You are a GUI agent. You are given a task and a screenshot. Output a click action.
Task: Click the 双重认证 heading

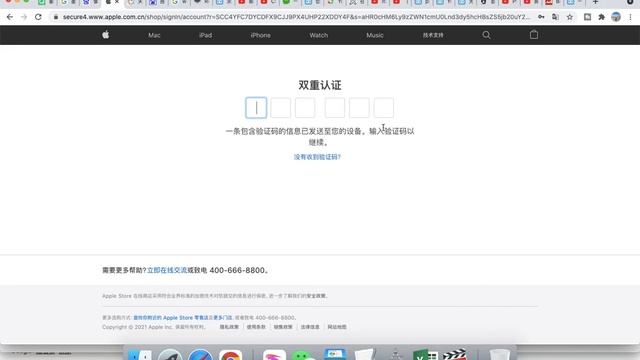coord(320,85)
